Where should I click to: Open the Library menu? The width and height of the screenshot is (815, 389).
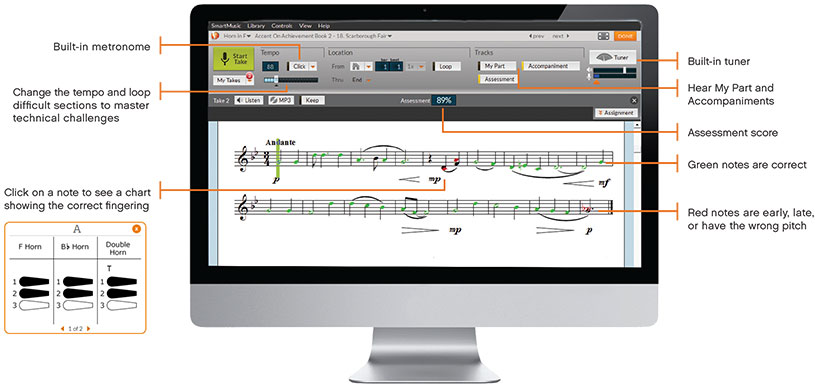click(256, 25)
